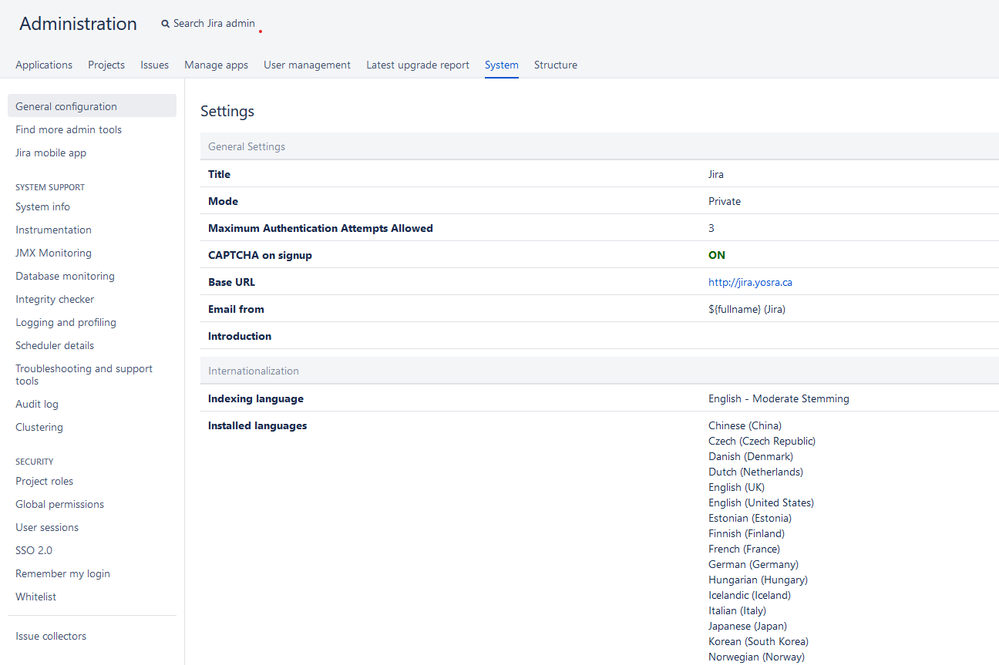The image size is (999, 665).
Task: View the Audit log
Action: (37, 404)
